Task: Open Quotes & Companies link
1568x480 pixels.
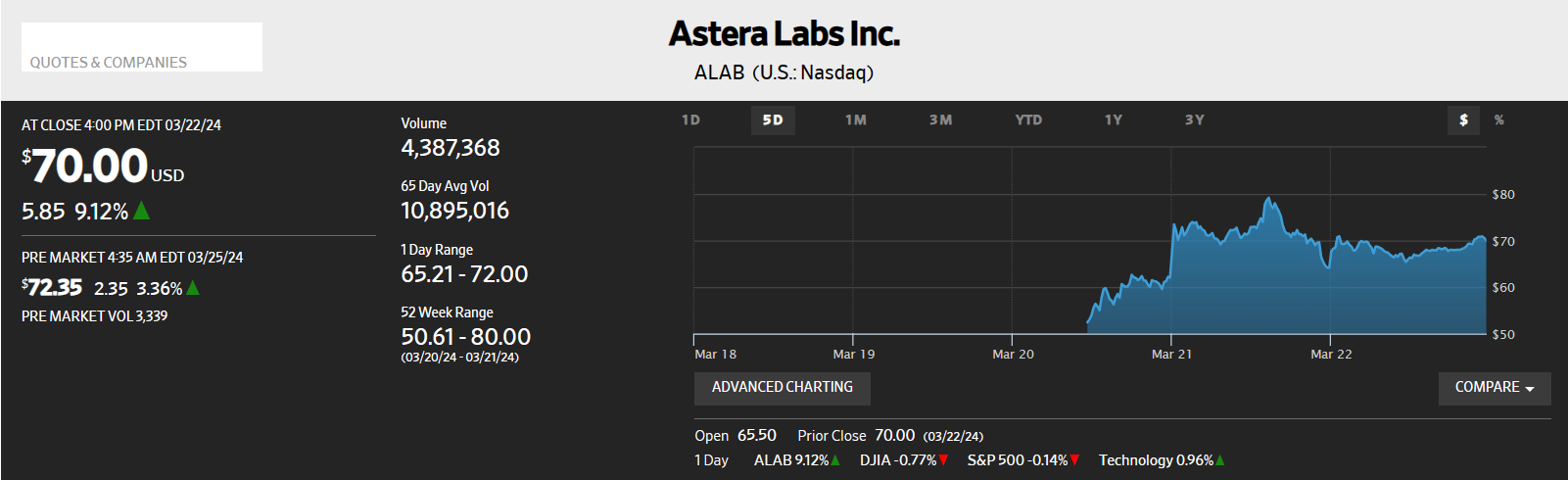Action: [x=109, y=62]
